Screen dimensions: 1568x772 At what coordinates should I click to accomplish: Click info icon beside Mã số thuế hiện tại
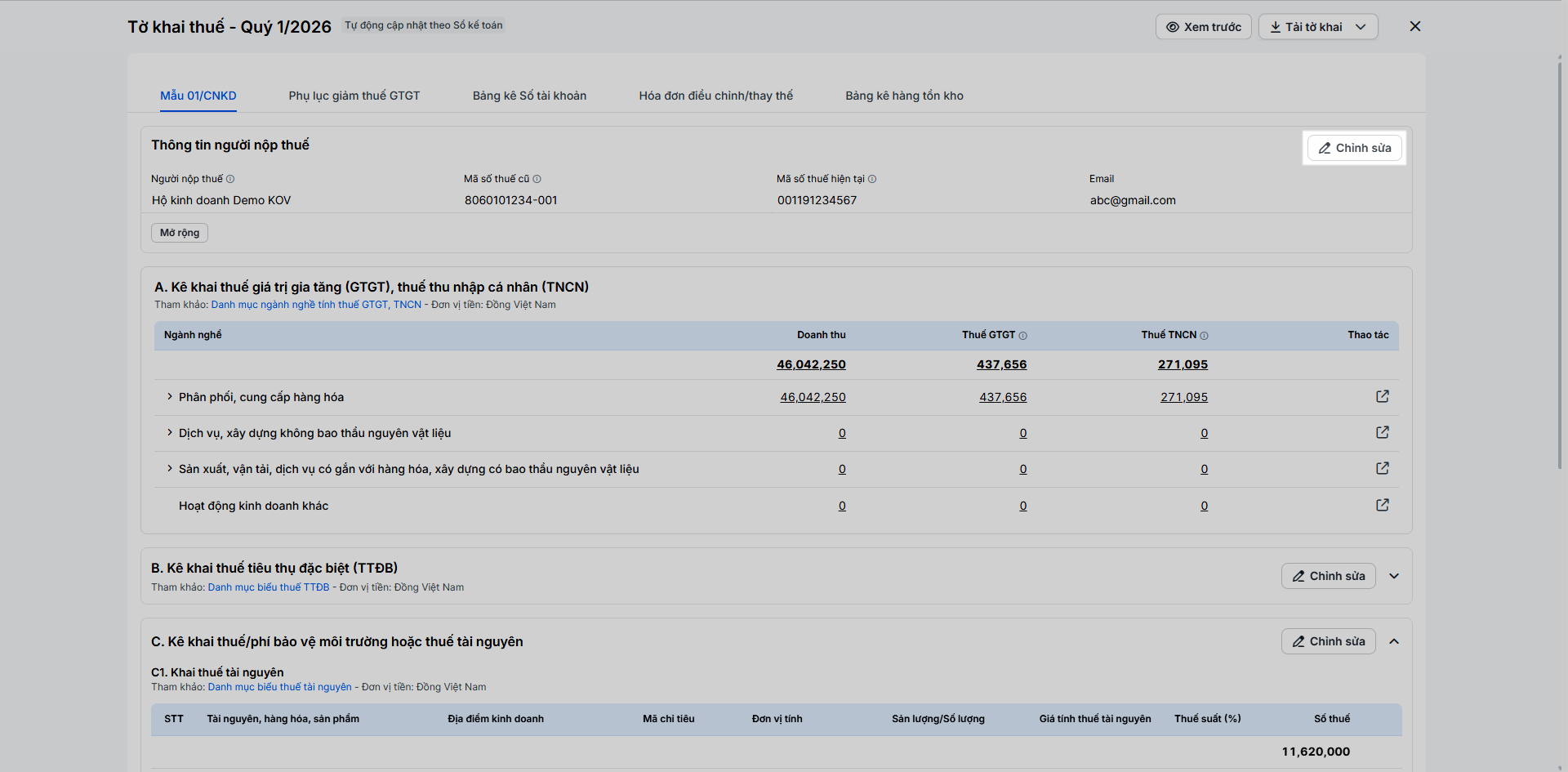[x=872, y=179]
